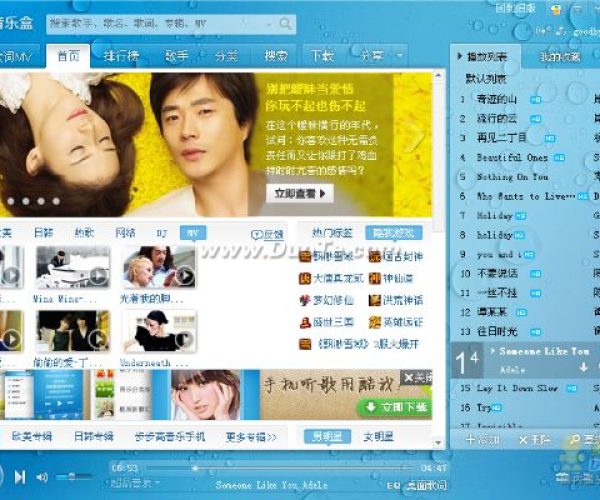Switch to the 分类 tab
The image size is (600, 500).
226,56
